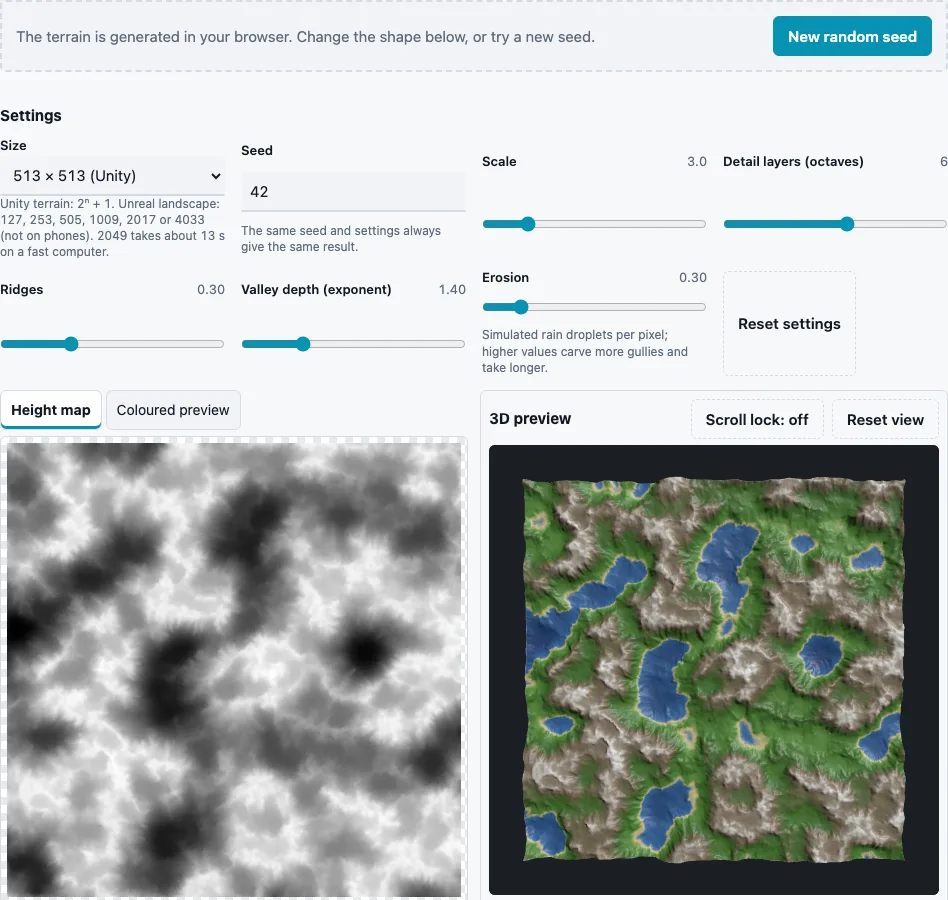Click the Erosion value 0.30
Viewport: 948px width, 900px height.
point(692,277)
